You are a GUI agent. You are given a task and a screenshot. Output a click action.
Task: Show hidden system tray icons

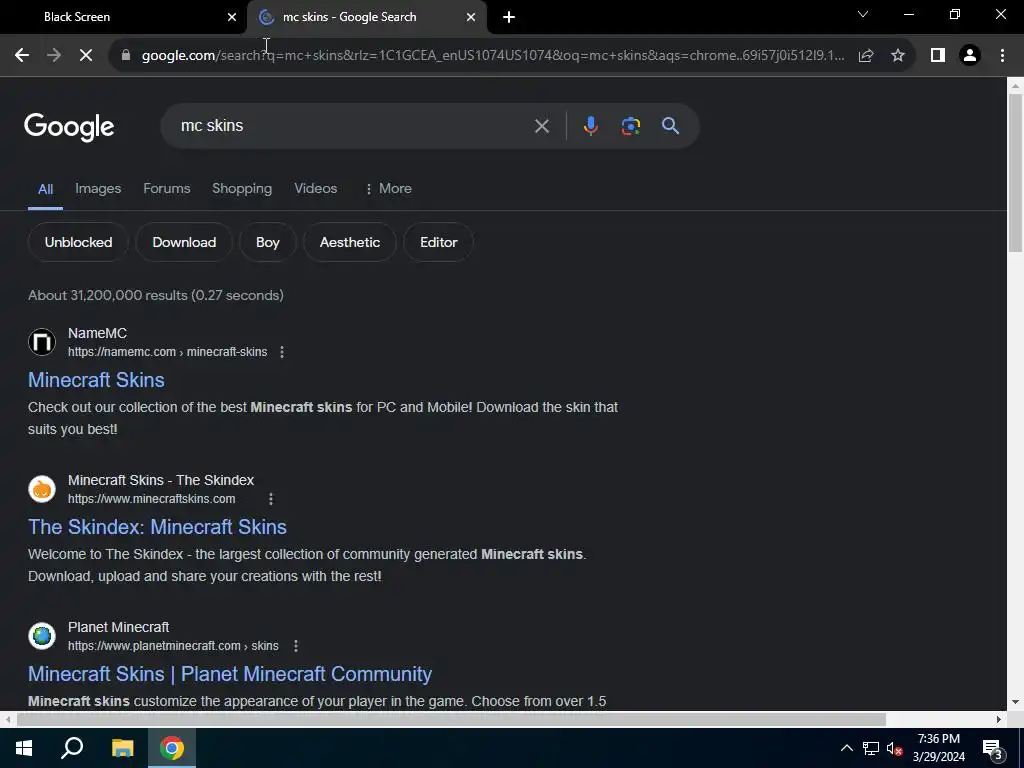coord(846,748)
